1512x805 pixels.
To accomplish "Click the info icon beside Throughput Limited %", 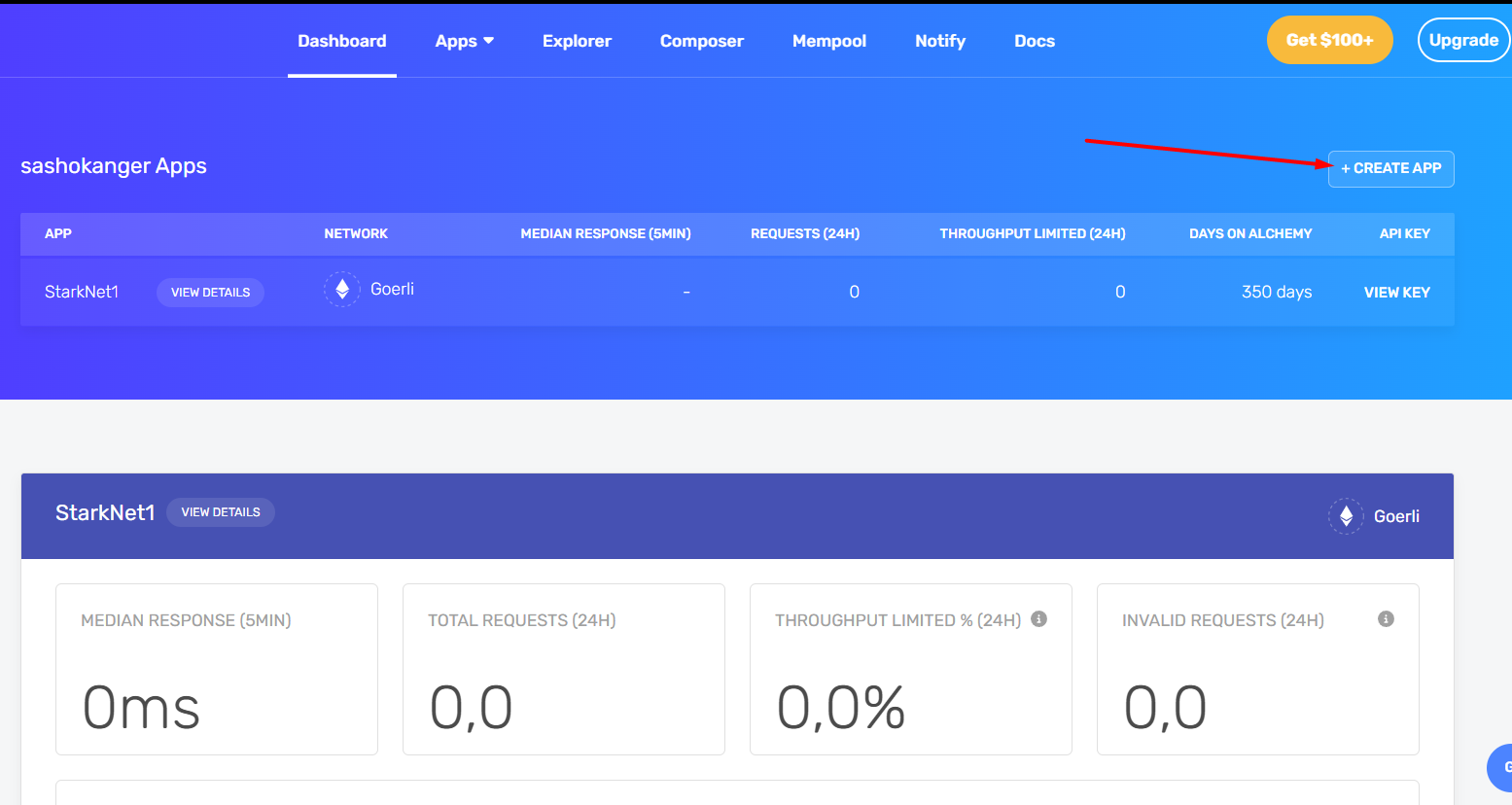I will tap(1038, 619).
